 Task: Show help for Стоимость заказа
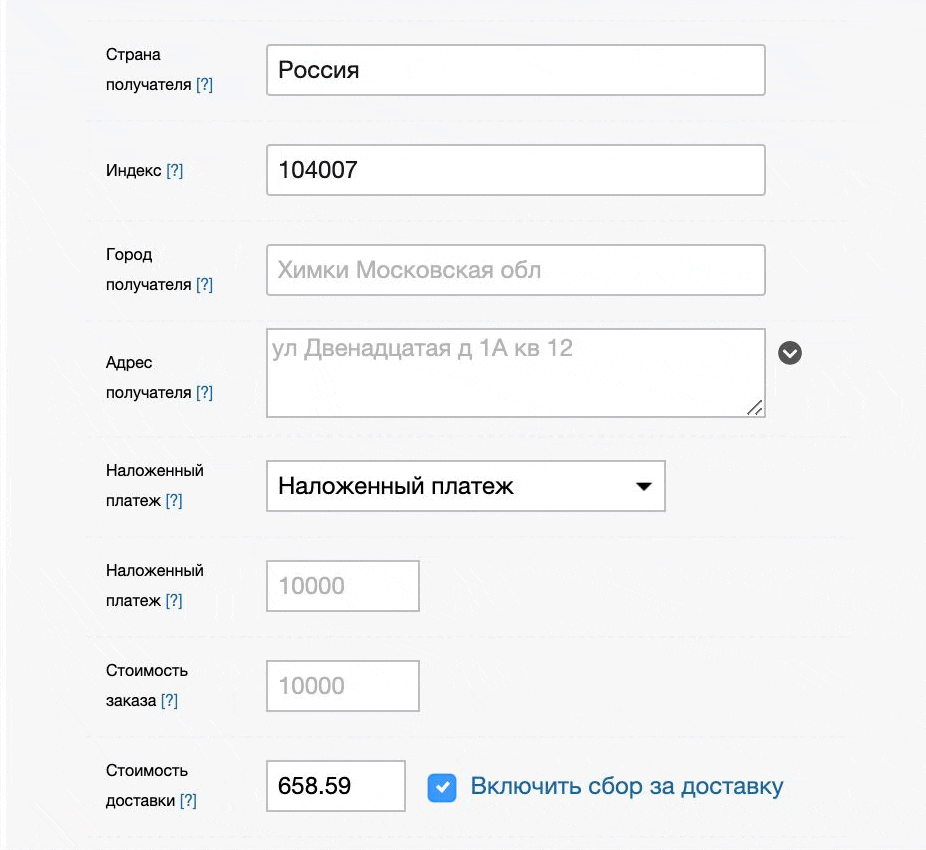(169, 701)
